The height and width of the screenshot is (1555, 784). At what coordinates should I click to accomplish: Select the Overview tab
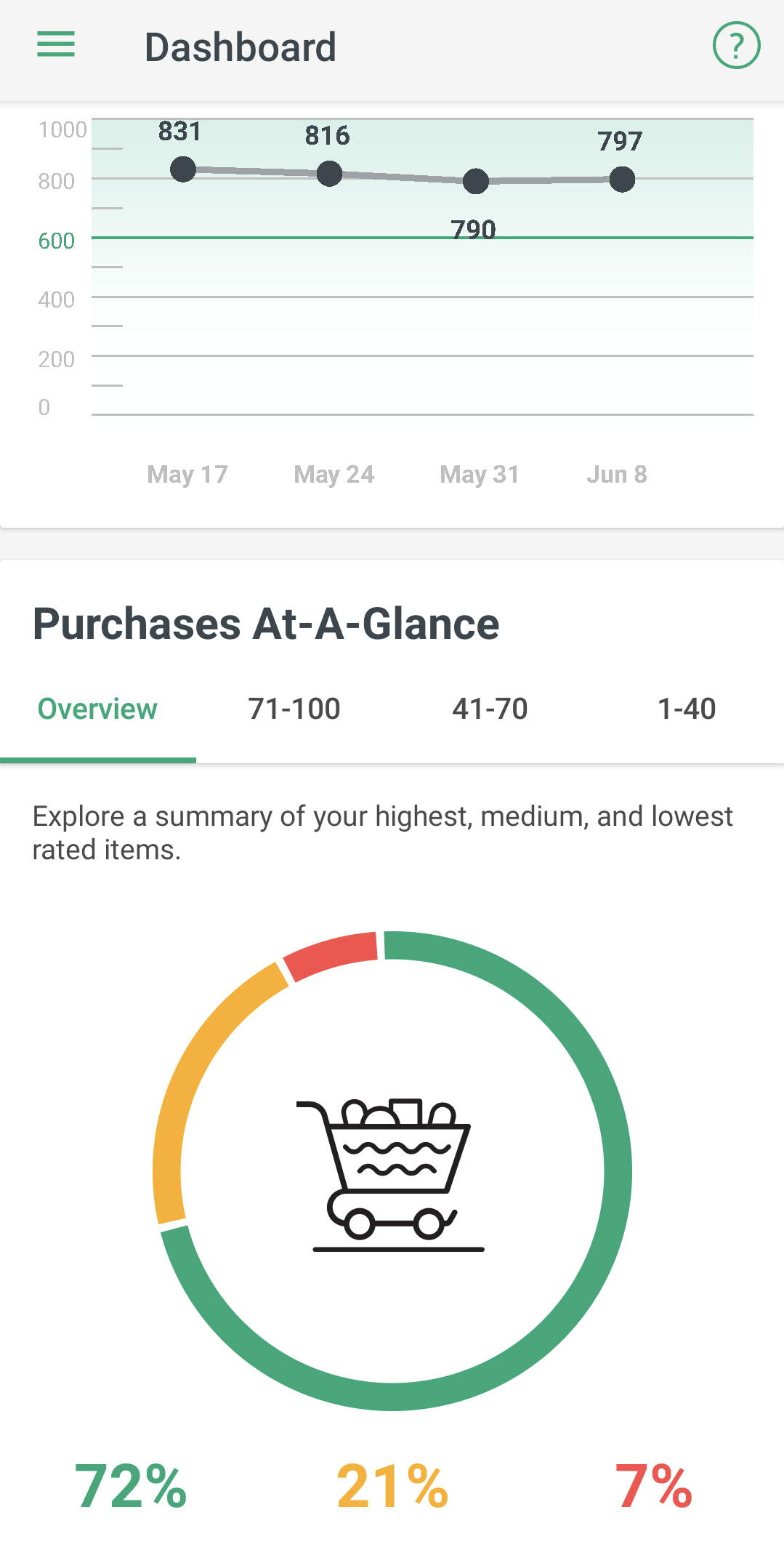point(97,709)
